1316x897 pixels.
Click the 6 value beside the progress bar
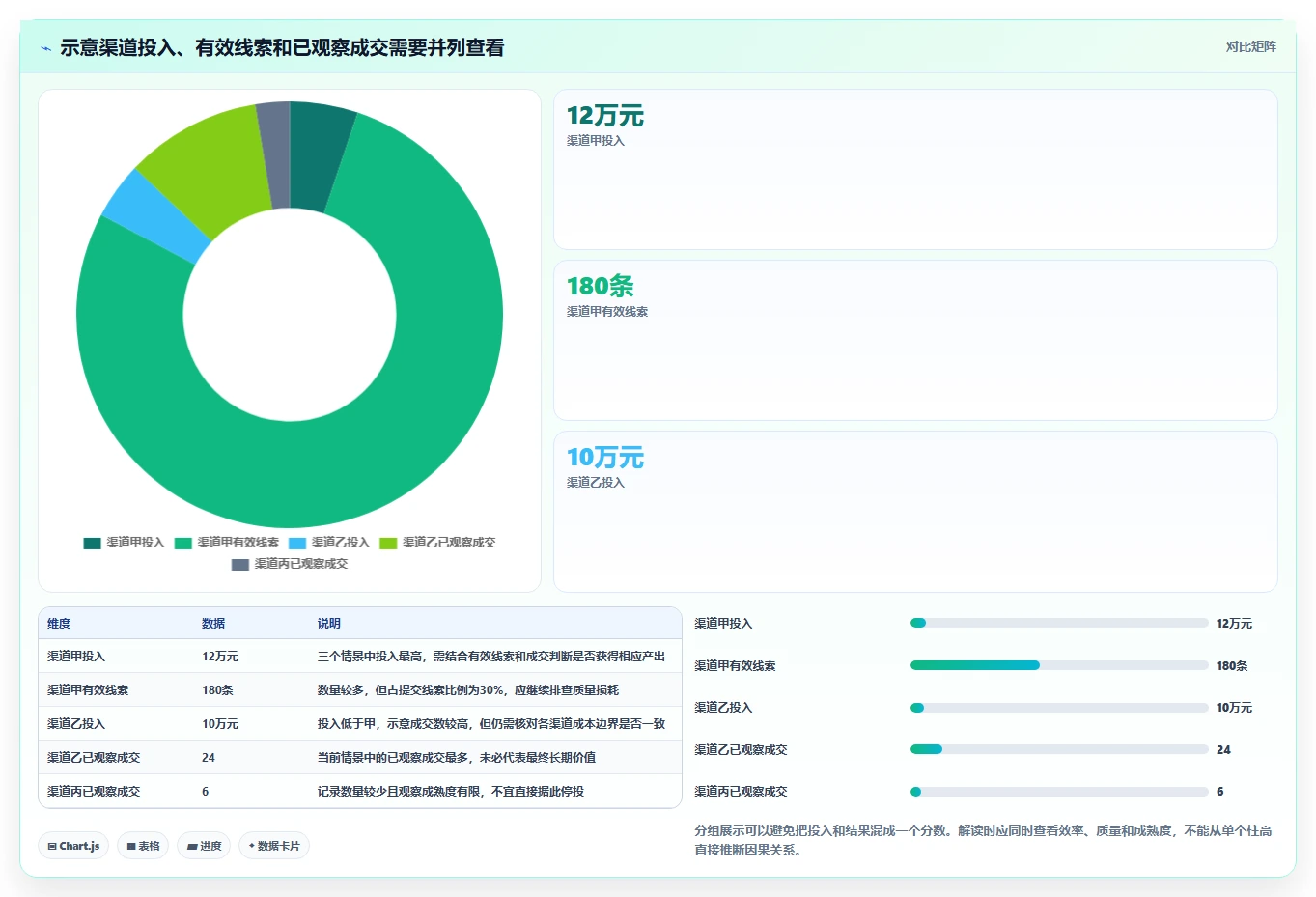point(1220,792)
